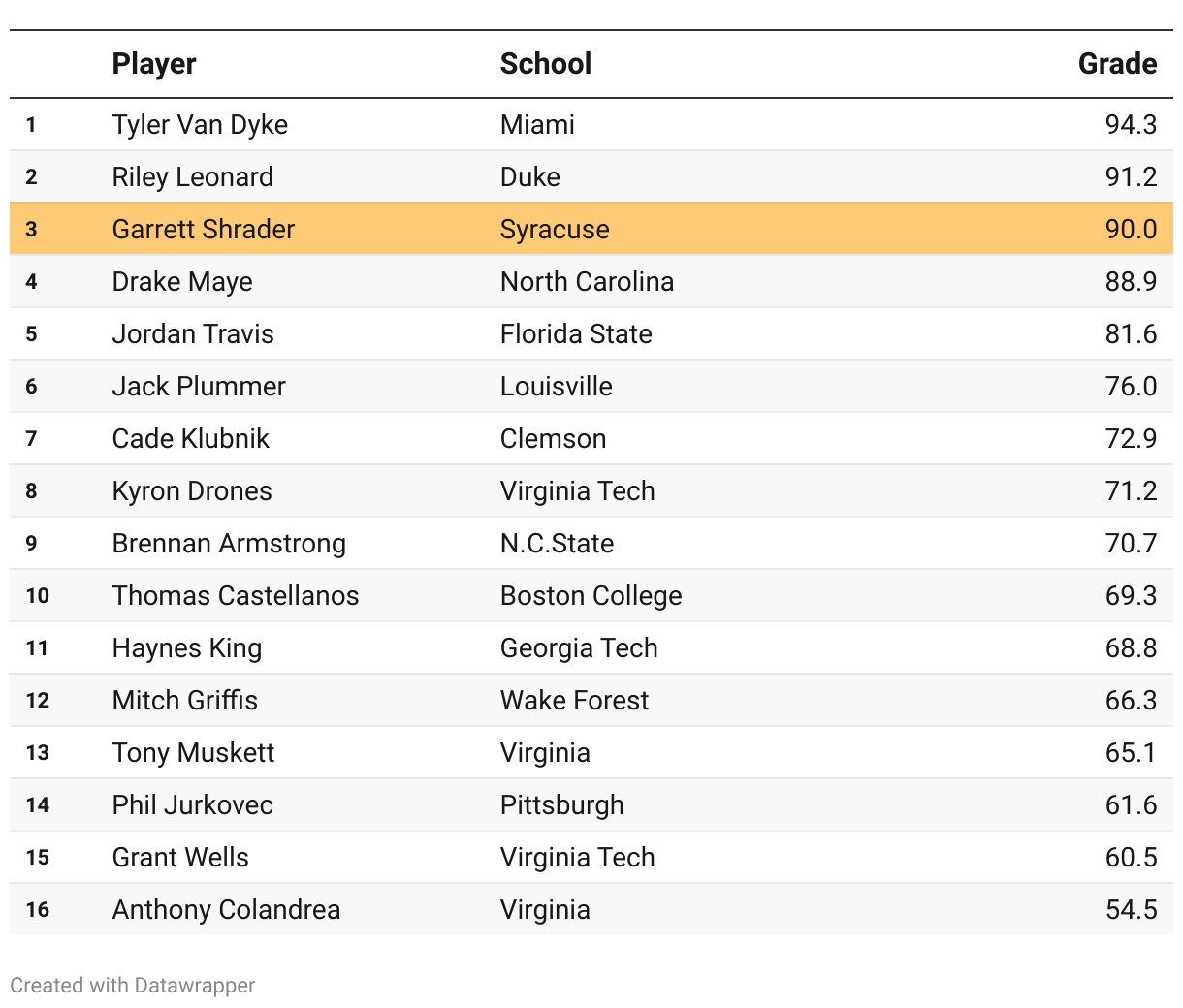Click Pittsburgh school cell
This screenshot has height=1008, width=1183.
[562, 805]
